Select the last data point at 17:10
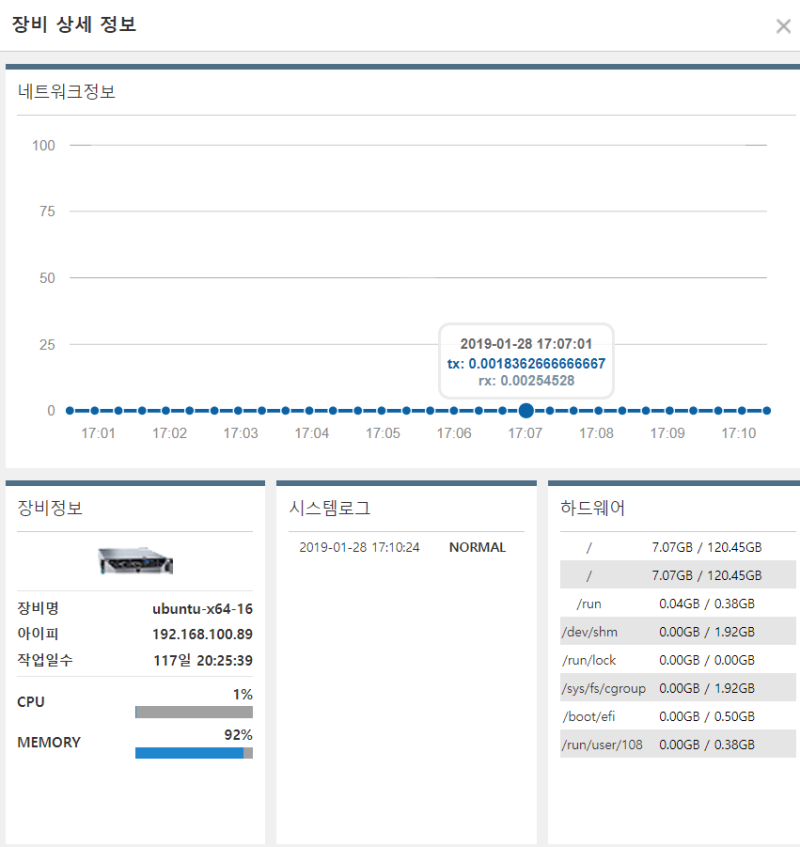The image size is (800, 847). [x=766, y=410]
